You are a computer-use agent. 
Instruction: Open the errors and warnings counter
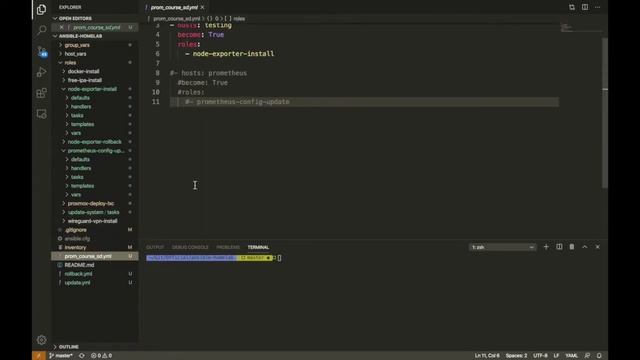coord(101,356)
